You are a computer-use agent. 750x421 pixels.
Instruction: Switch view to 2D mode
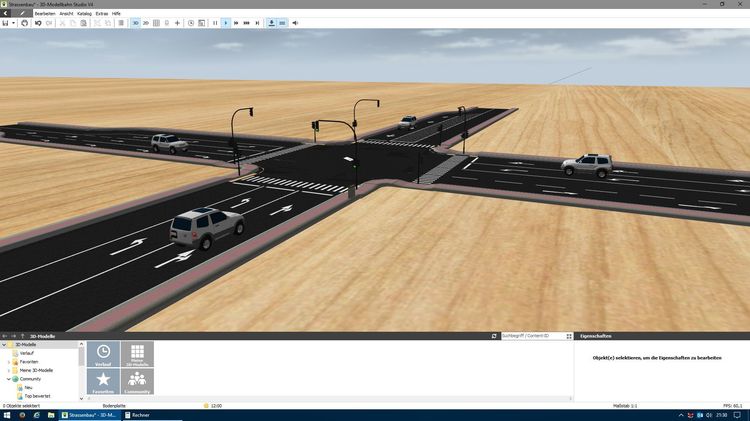click(145, 22)
